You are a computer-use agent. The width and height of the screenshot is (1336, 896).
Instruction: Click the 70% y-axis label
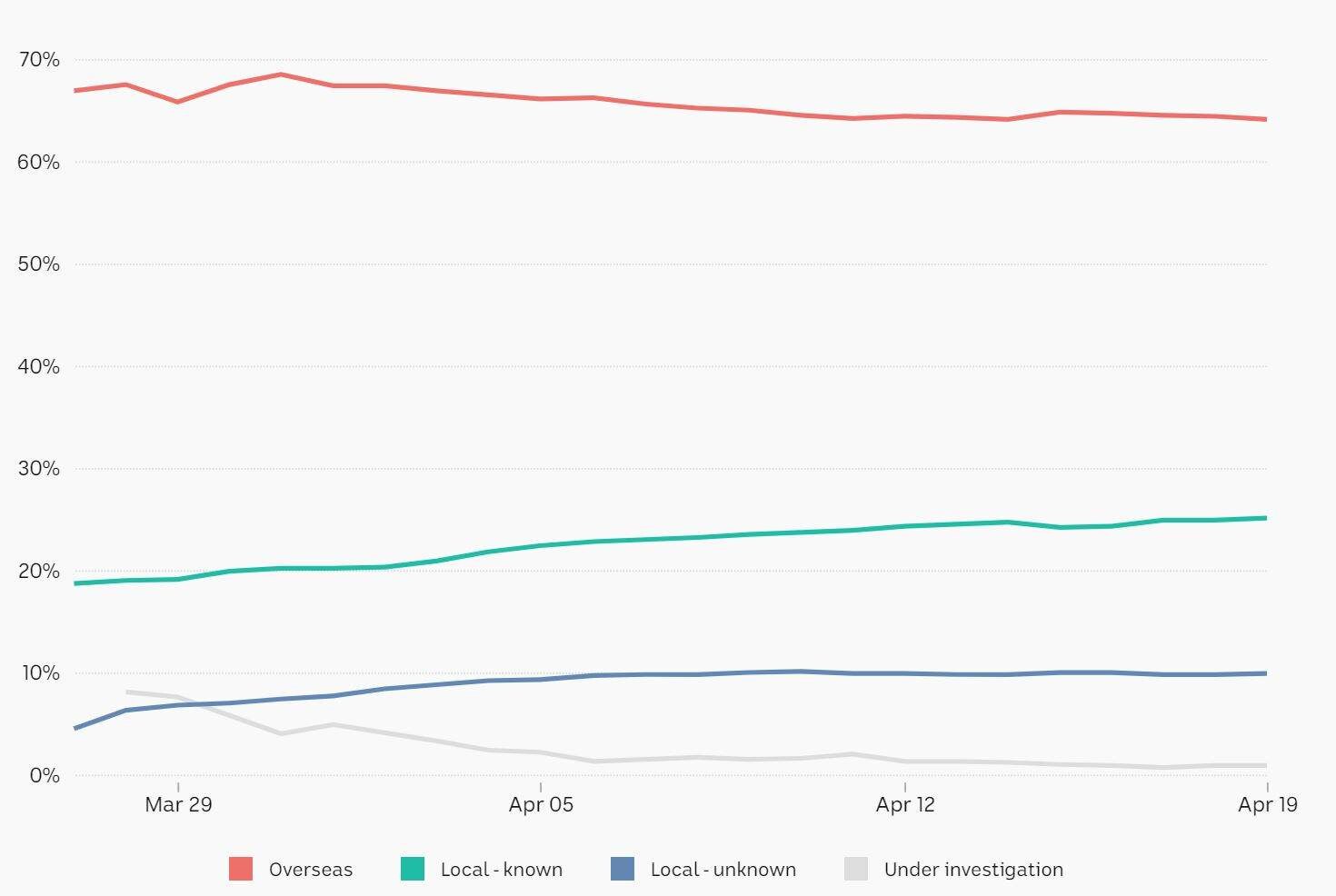coord(38,60)
